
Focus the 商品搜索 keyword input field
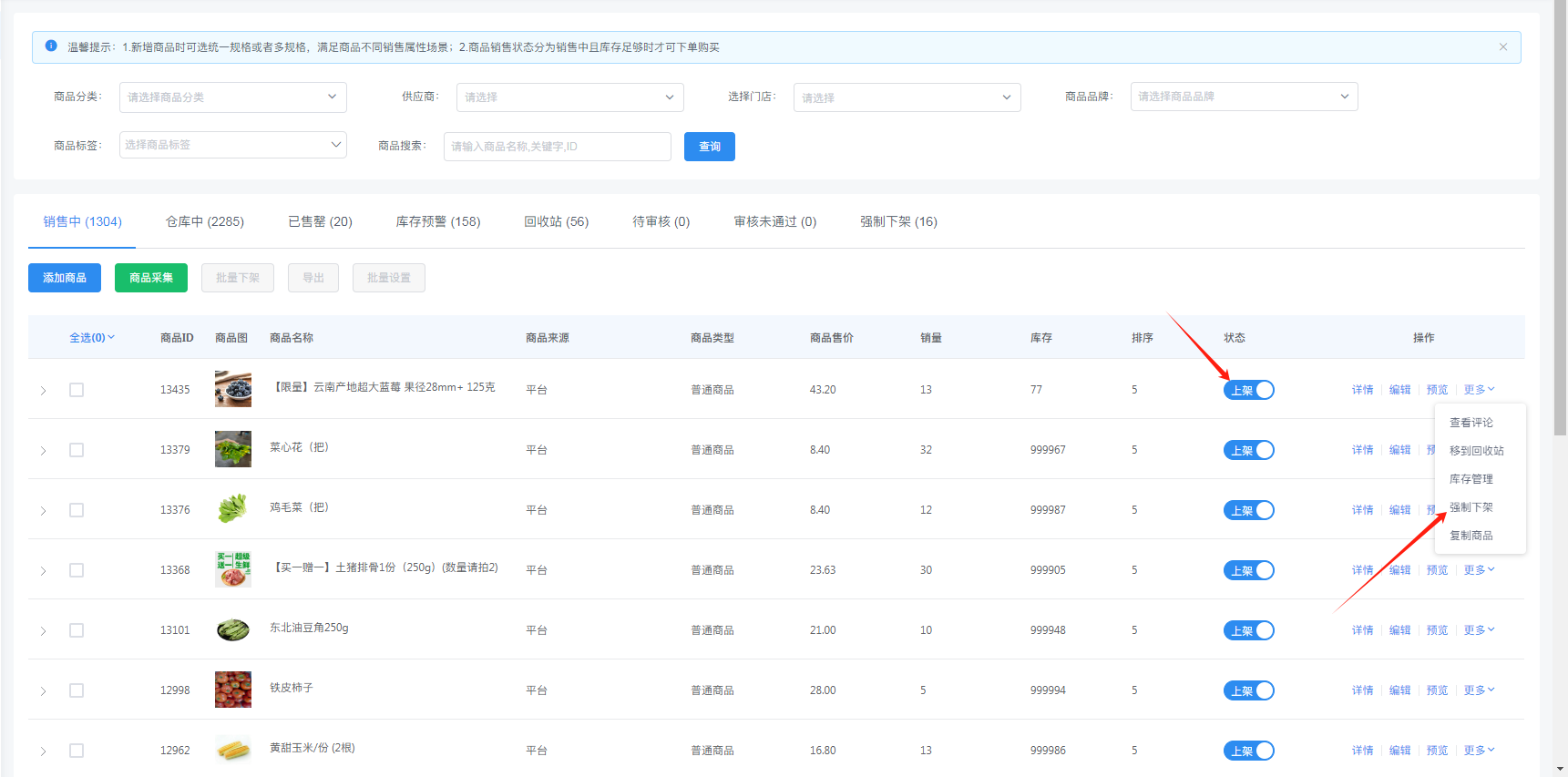(x=558, y=147)
